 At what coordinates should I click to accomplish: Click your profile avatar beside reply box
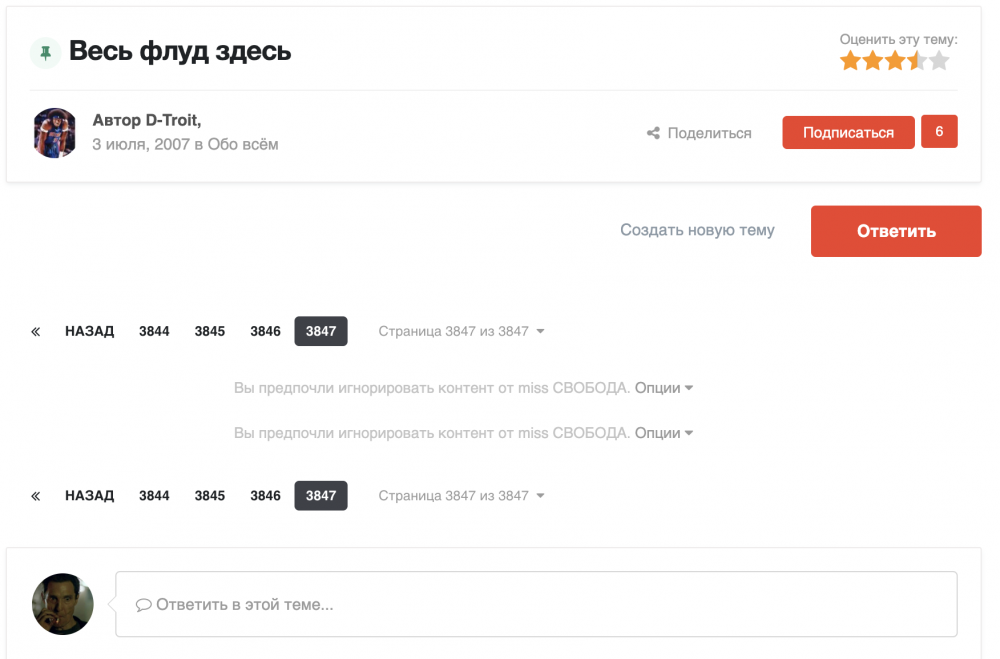(x=63, y=604)
